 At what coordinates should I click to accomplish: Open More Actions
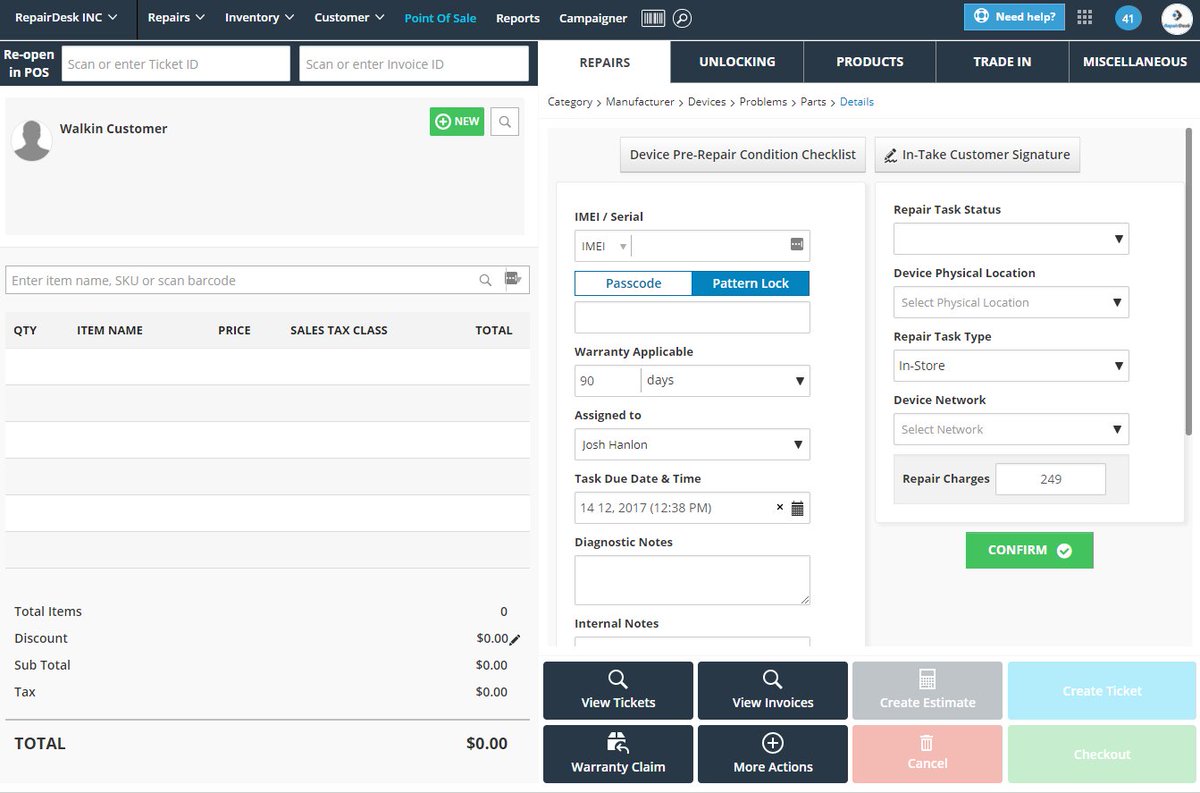tap(773, 754)
